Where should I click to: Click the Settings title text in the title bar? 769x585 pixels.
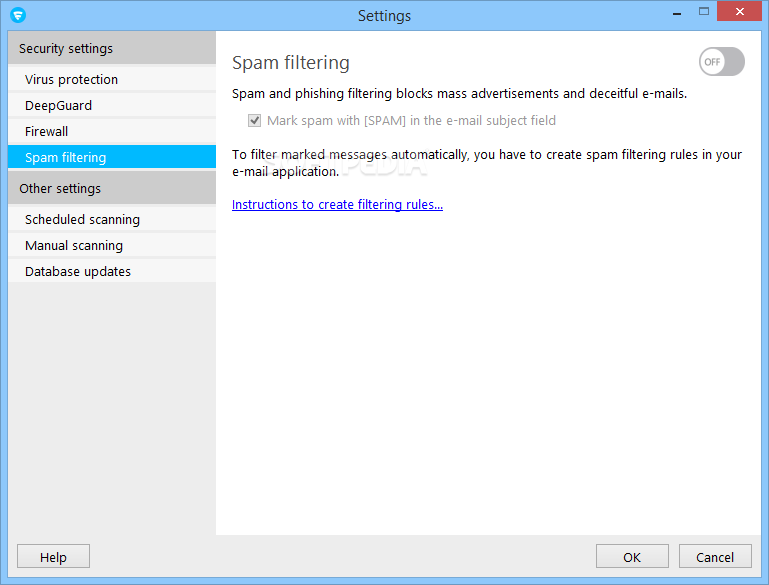[384, 16]
